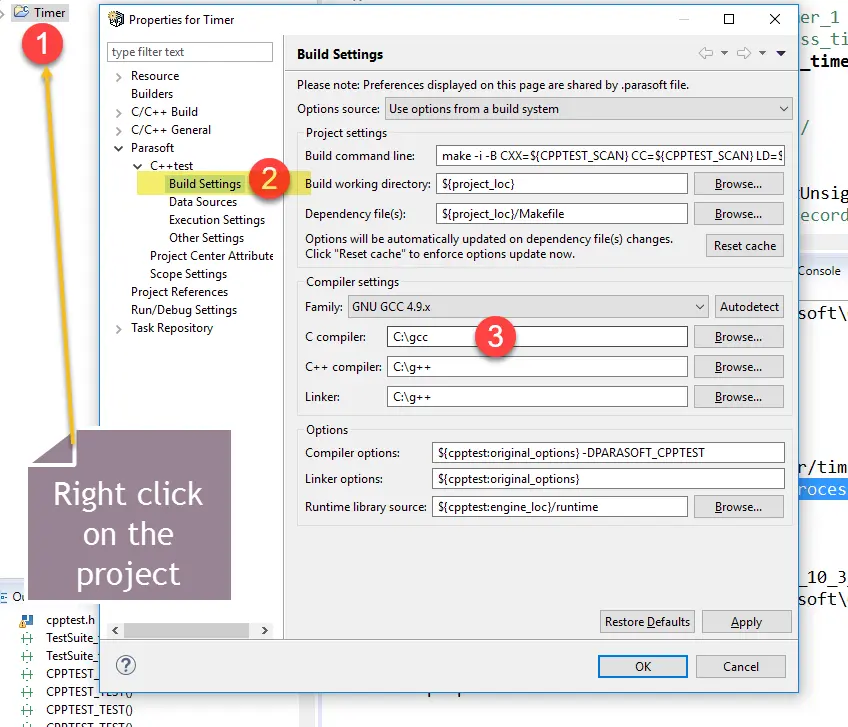Screen dimensions: 848x727
Task: Cancel the Properties dialog
Action: coord(740,666)
